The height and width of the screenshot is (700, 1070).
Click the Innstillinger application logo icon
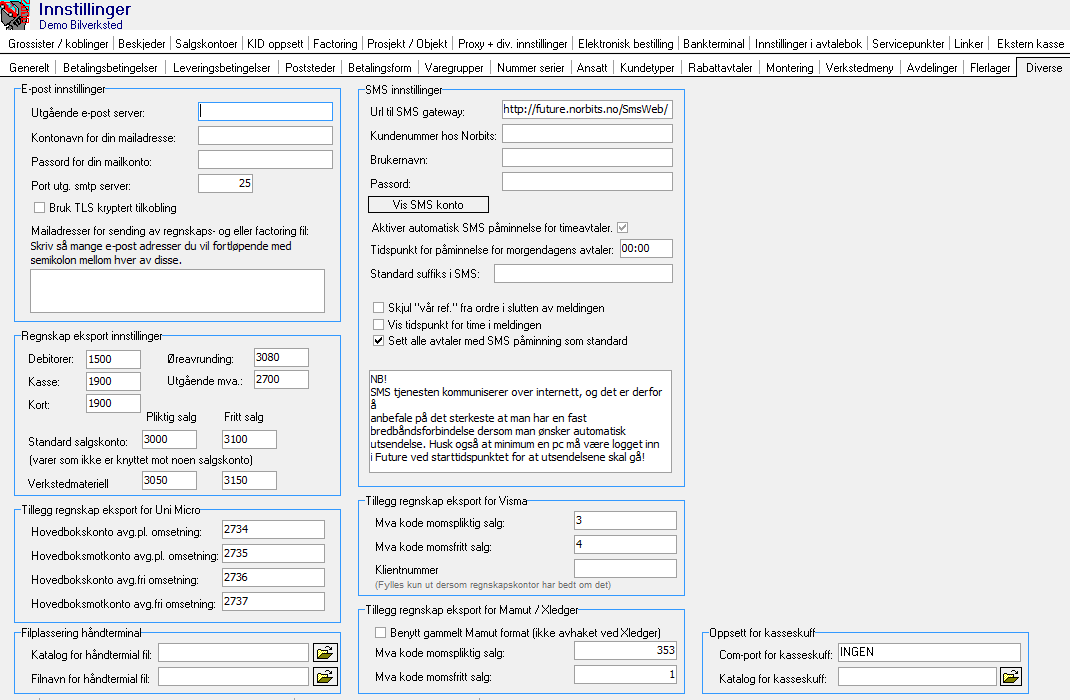point(17,16)
